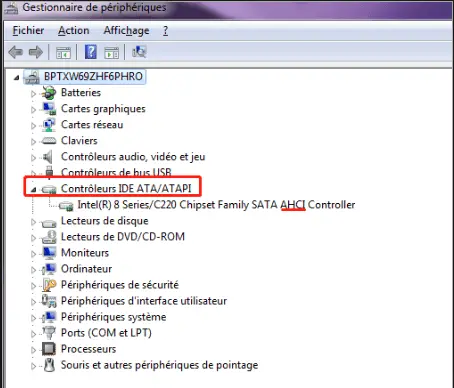Click the Claviers keyboard icon
This screenshot has width=454, height=388.
(x=49, y=141)
